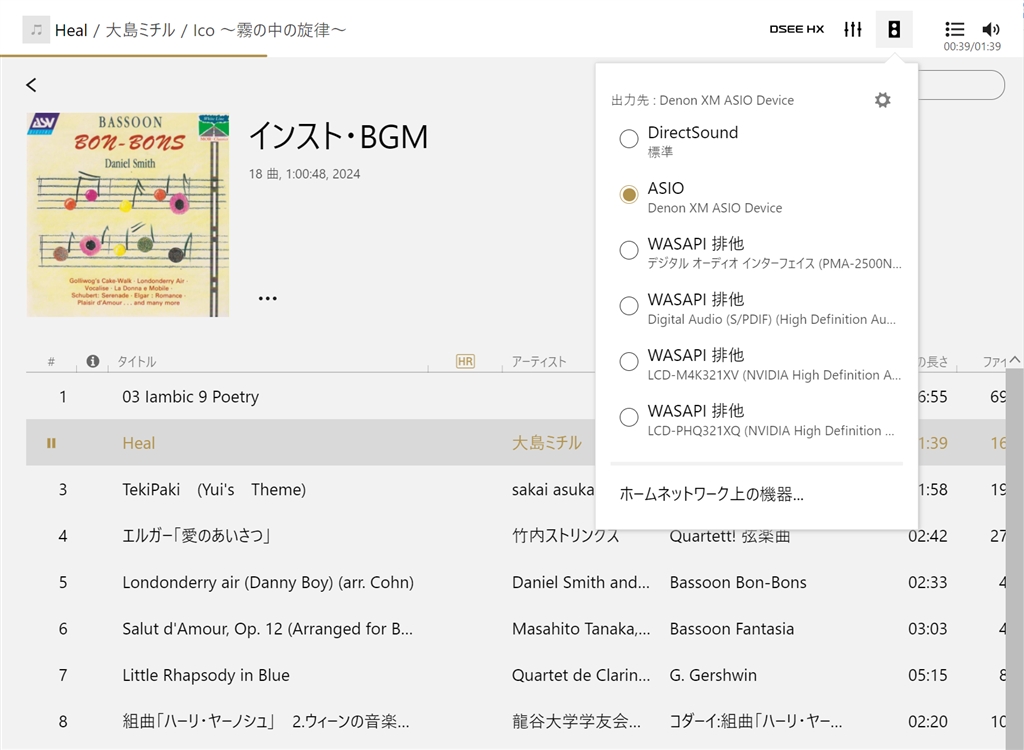Sort by アーティスト column header
This screenshot has height=750, width=1024.
pos(539,361)
